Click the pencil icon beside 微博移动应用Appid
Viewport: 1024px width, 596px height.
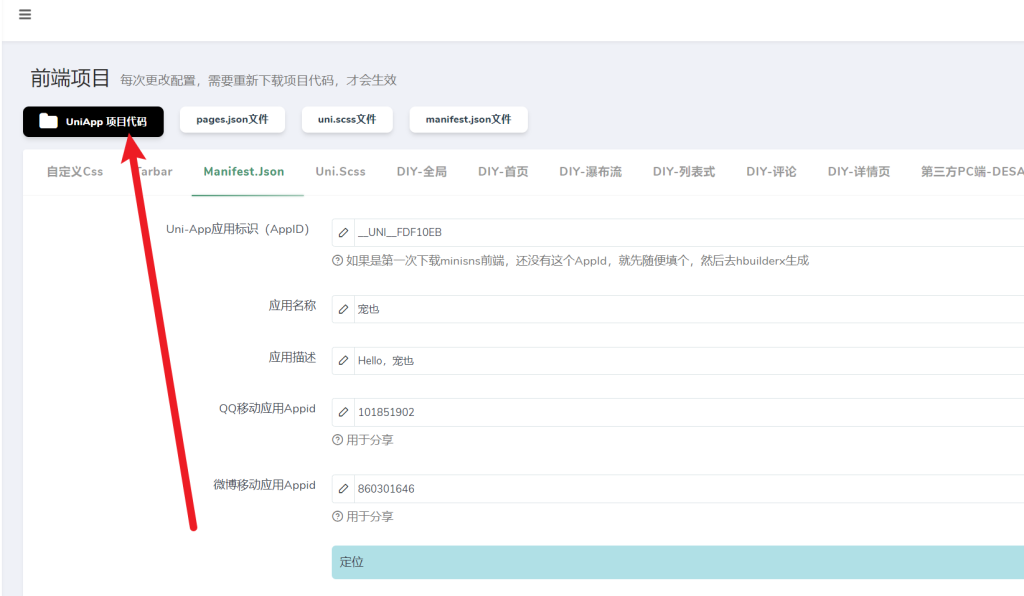tap(343, 488)
